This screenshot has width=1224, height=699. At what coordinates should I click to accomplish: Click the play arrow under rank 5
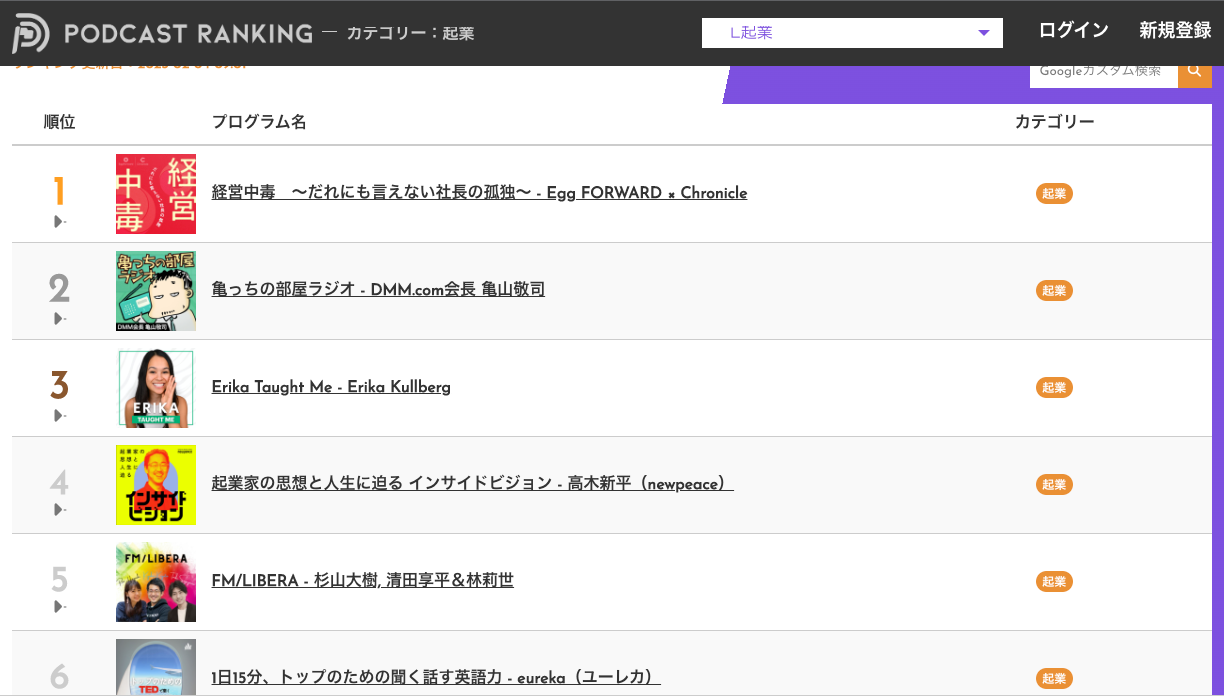59,607
